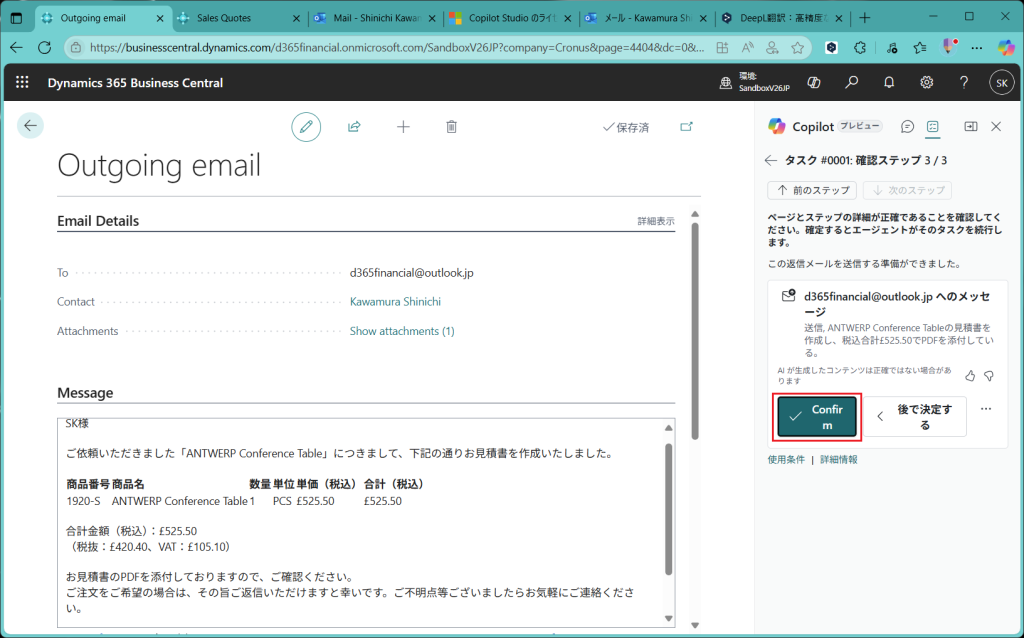Image resolution: width=1024 pixels, height=638 pixels.
Task: Open Show attachments (1) link
Action: point(402,331)
